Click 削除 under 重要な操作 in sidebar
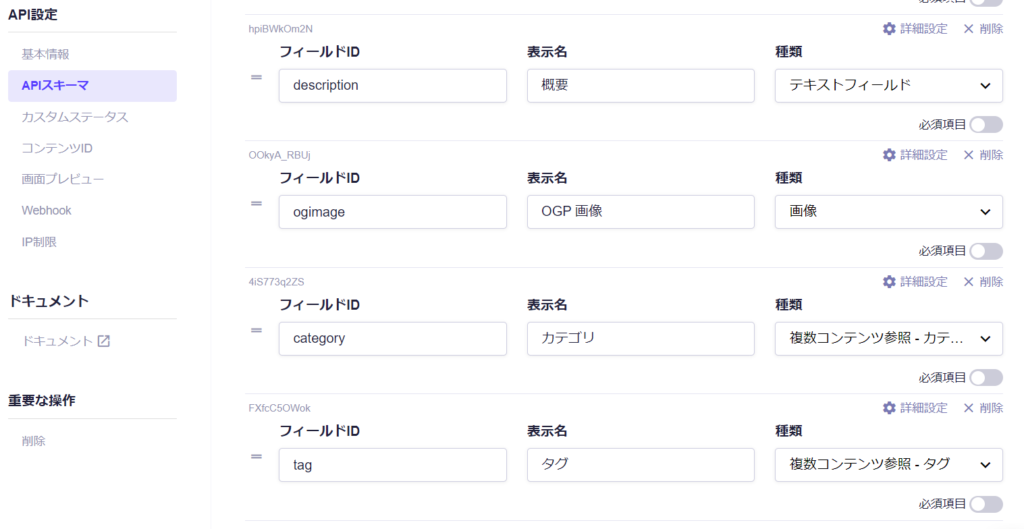The width and height of the screenshot is (1024, 529). click(34, 441)
